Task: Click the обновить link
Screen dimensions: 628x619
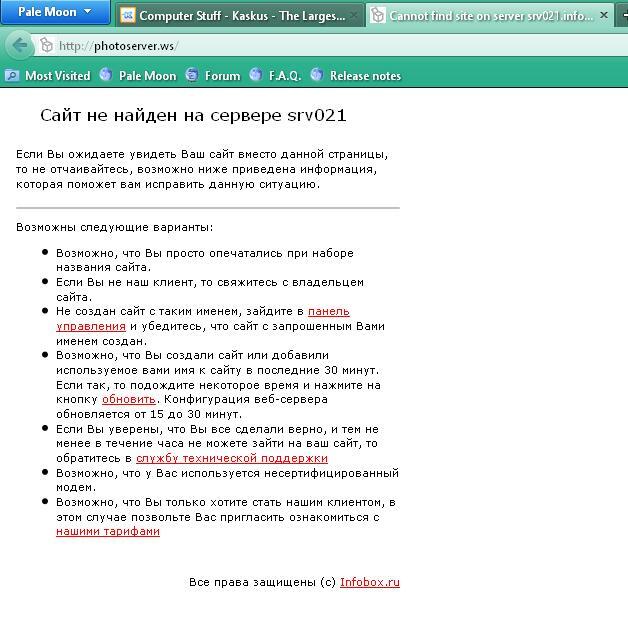Action: [x=128, y=400]
